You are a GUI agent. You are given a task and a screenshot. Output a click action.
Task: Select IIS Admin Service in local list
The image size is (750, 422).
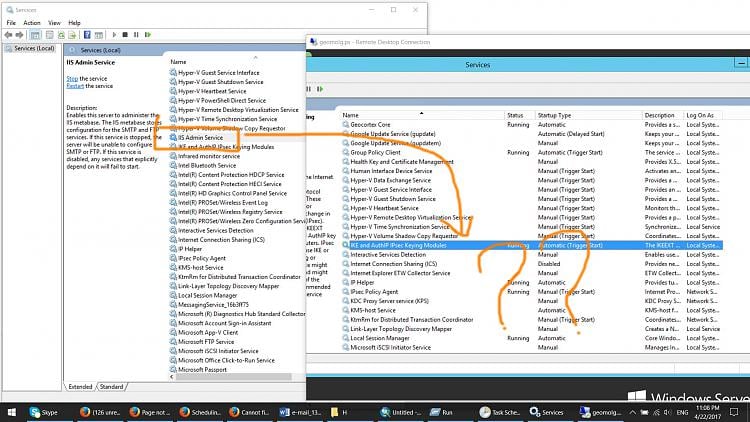(200, 138)
